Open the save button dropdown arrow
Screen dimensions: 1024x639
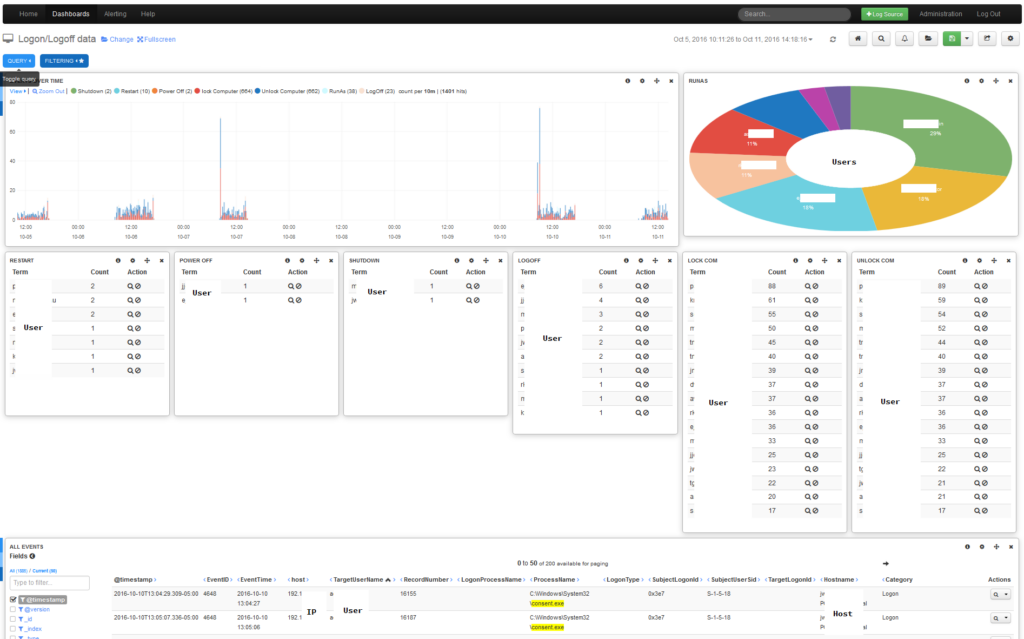coord(967,39)
